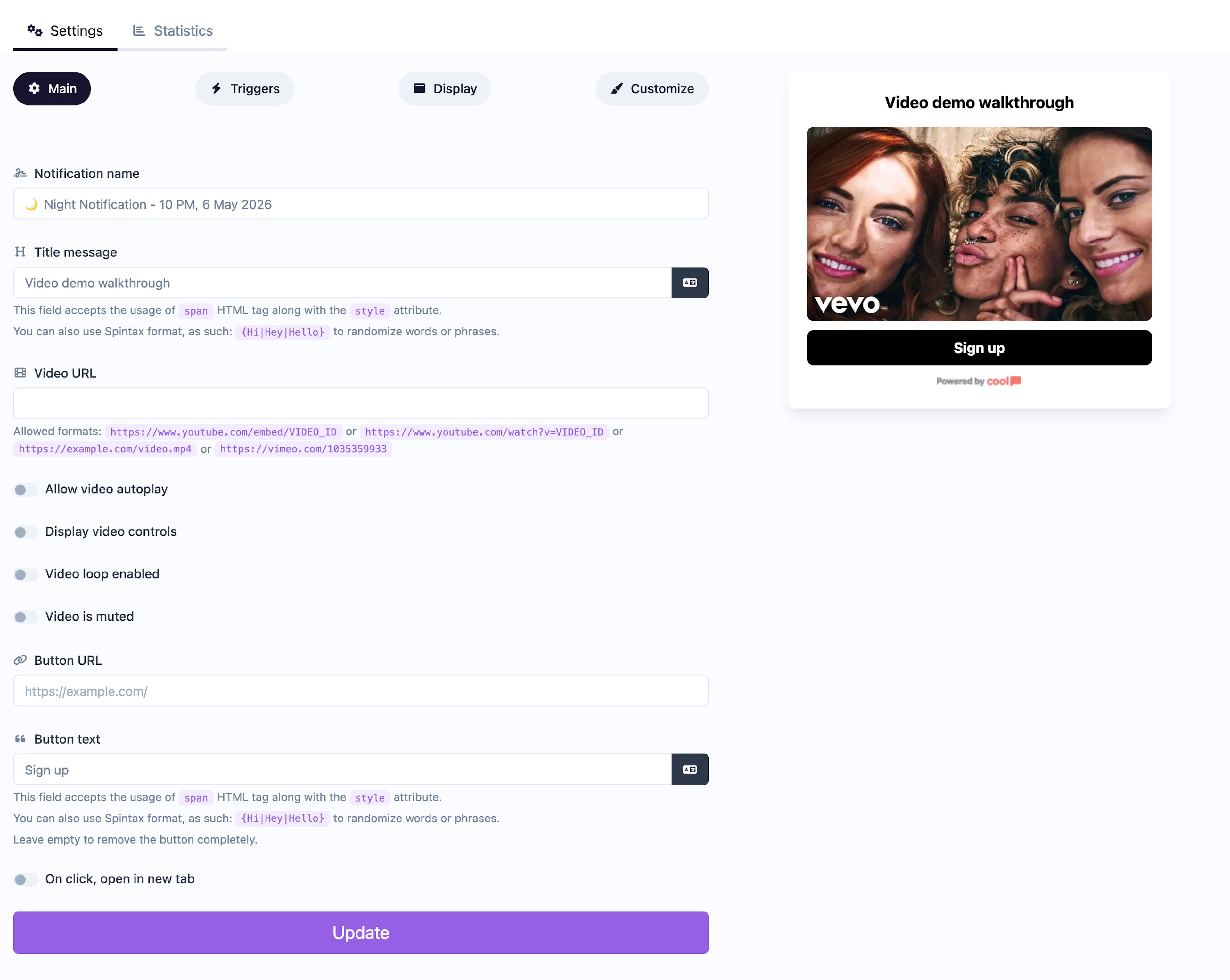Open the Customize settings section
Viewport: 1230px width, 980px height.
coord(652,88)
